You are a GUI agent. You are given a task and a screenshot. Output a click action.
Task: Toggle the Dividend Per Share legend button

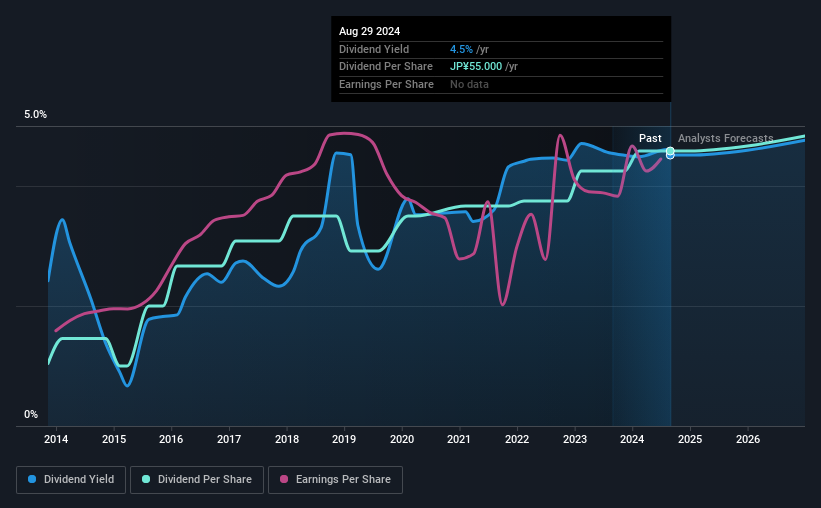click(197, 480)
